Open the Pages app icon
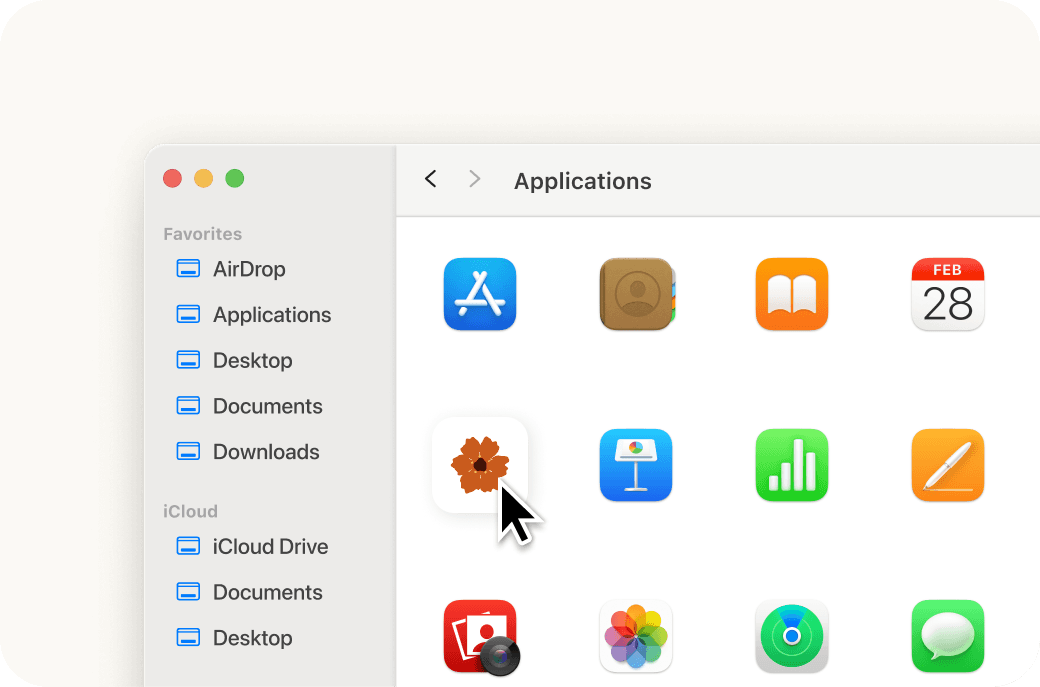 [948, 465]
